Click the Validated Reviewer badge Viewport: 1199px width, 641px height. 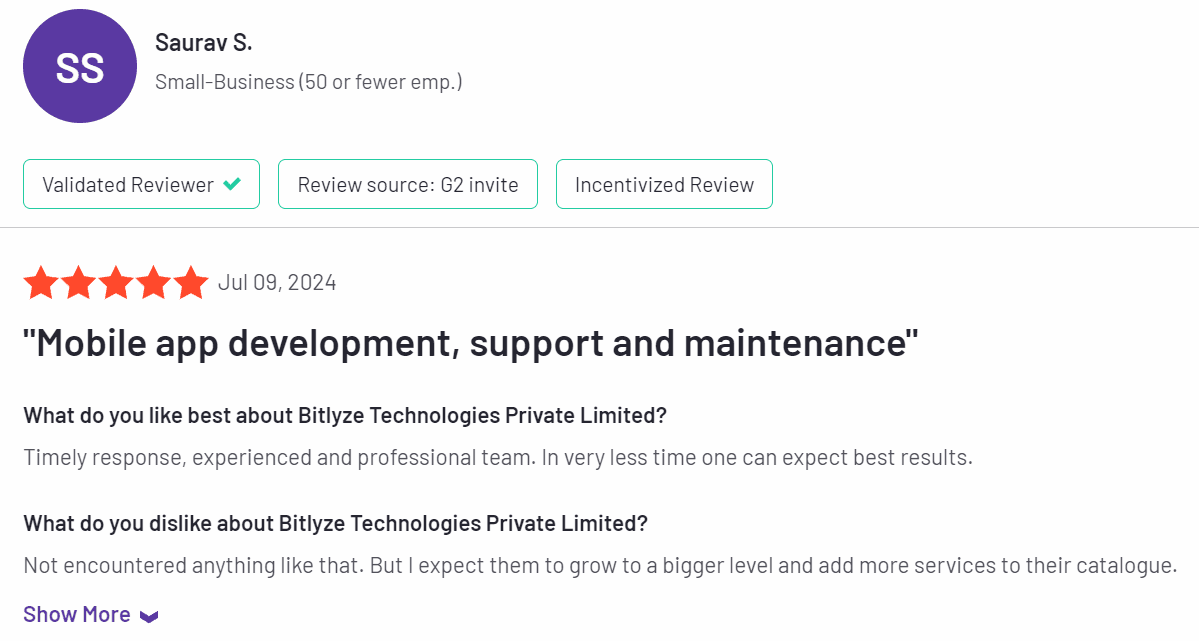(141, 184)
